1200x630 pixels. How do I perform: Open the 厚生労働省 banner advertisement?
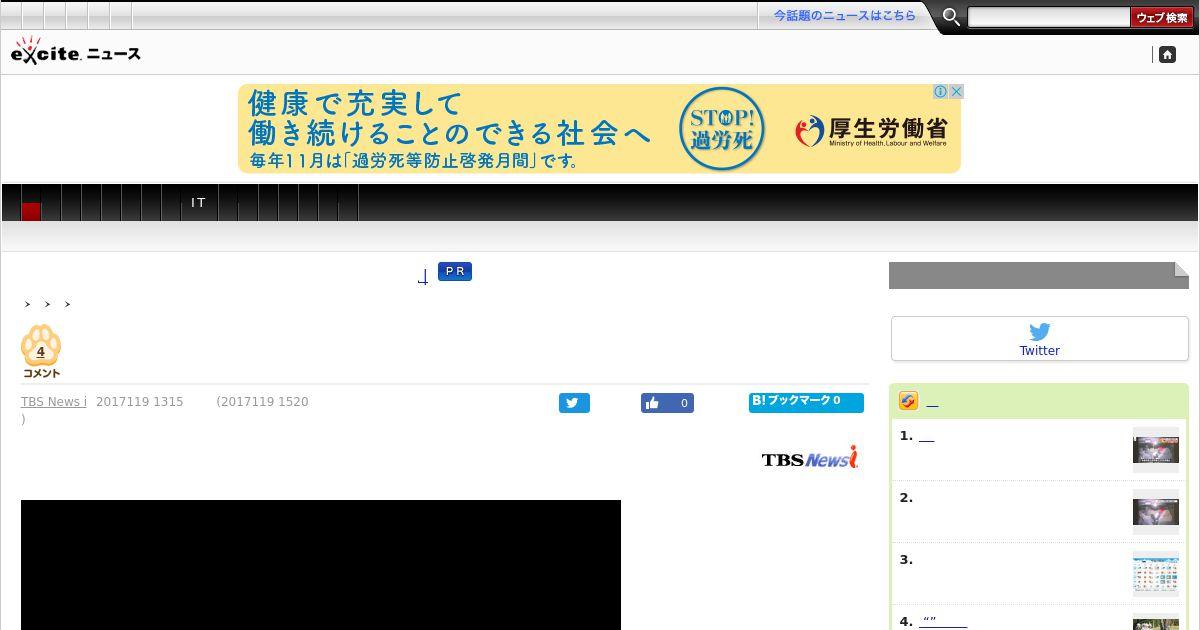coord(599,129)
